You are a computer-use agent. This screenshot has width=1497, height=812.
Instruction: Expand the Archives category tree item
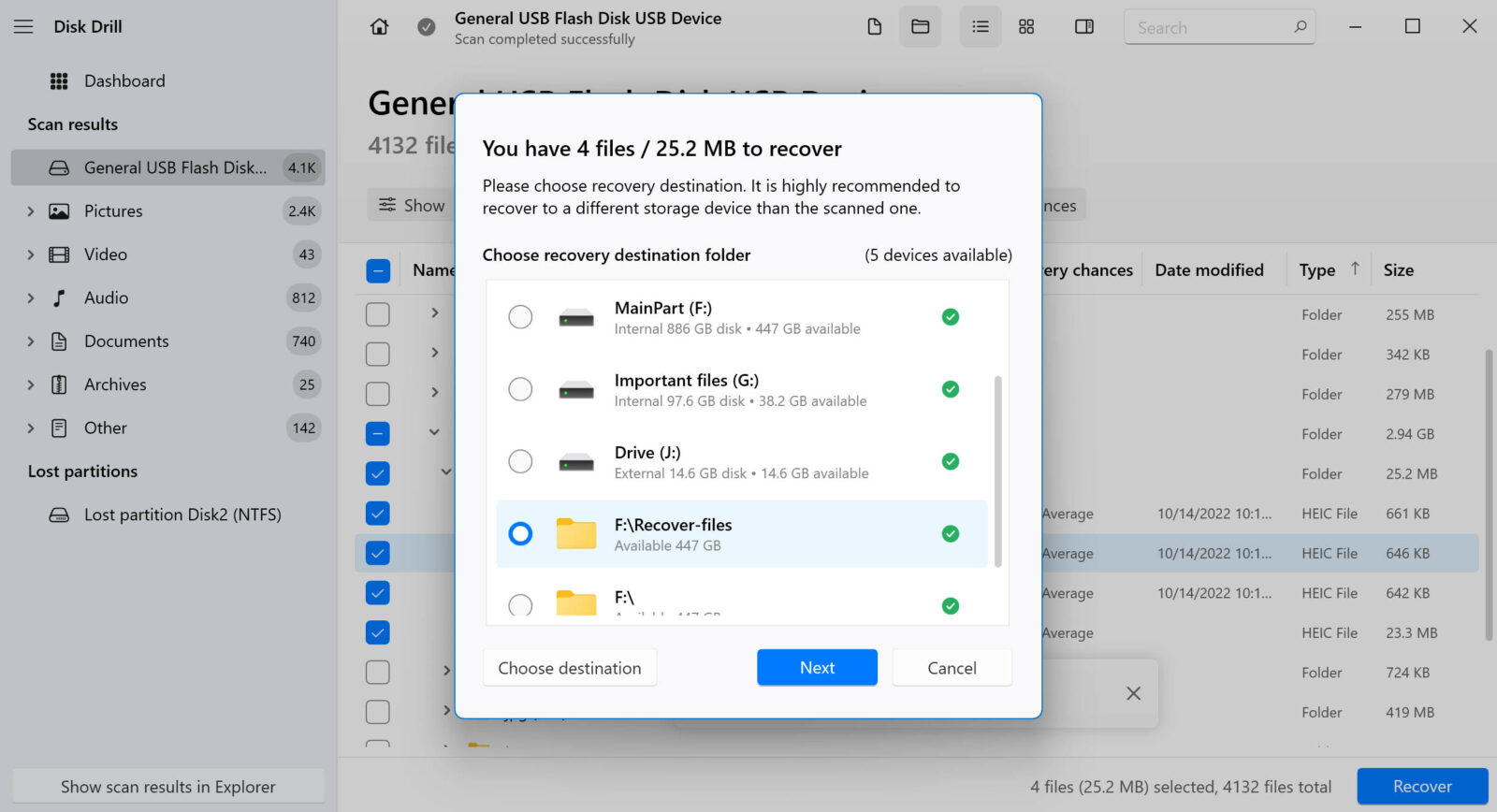[x=31, y=384]
